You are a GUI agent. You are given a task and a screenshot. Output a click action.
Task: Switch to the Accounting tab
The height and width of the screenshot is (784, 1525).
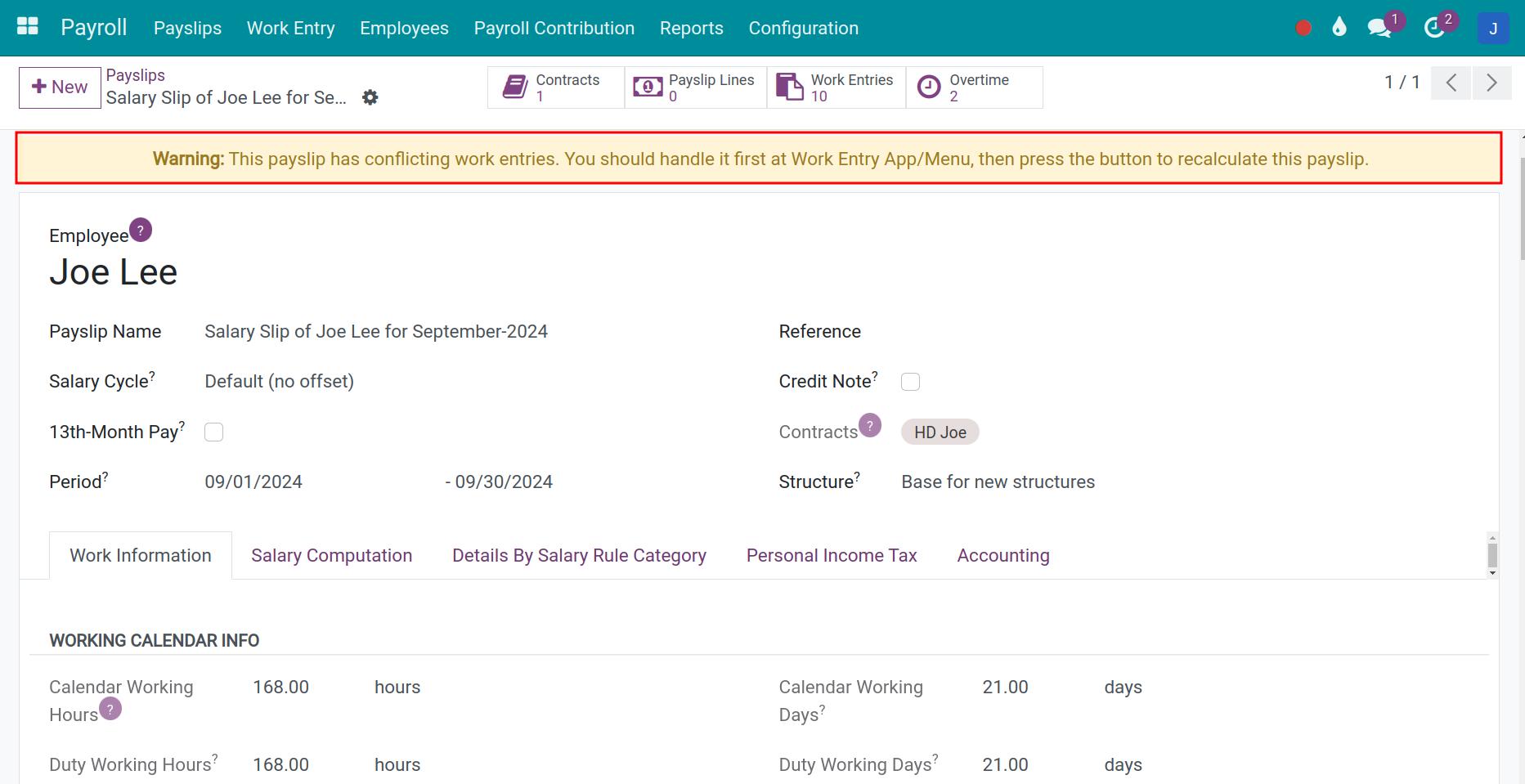[x=1003, y=556]
